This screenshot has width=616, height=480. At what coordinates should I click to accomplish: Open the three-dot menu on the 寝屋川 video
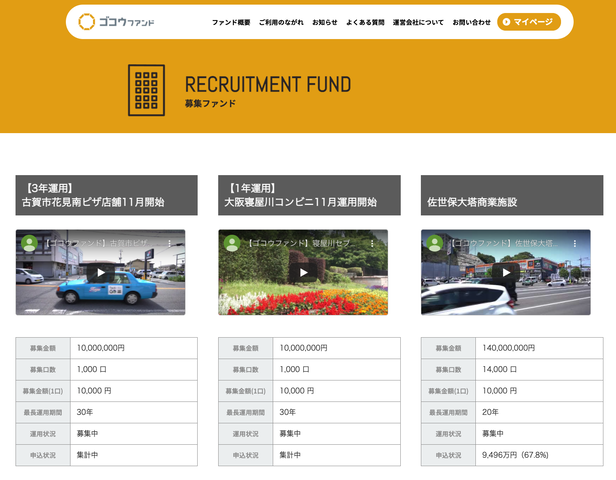pos(372,244)
